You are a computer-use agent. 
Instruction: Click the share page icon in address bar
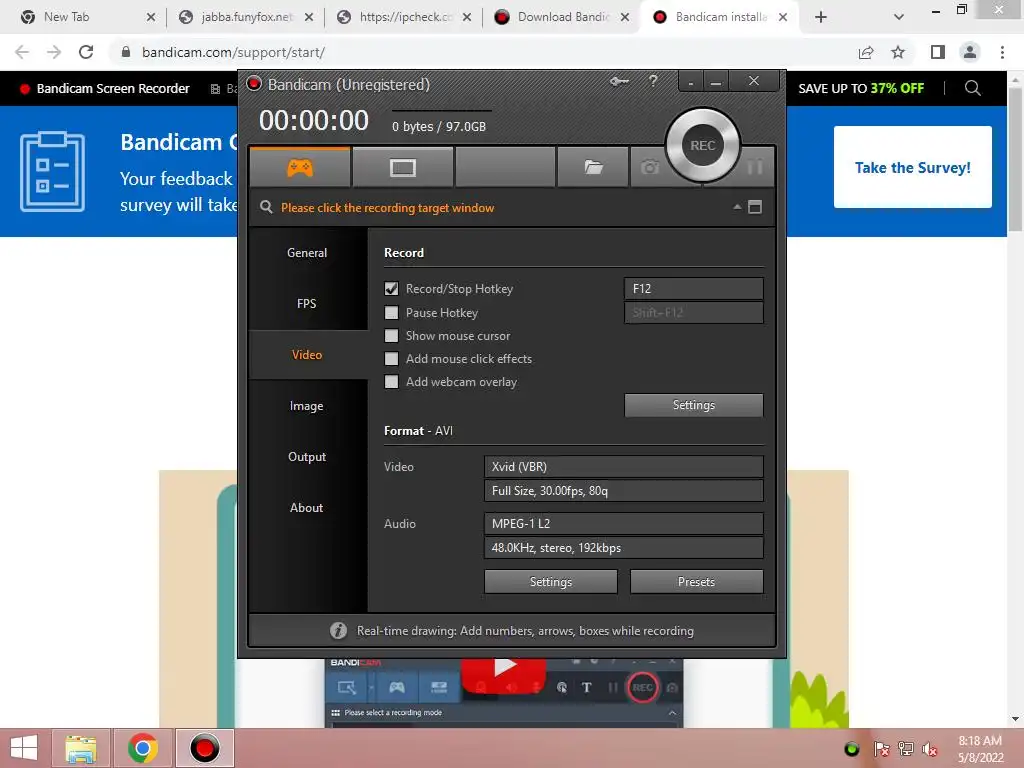click(x=866, y=52)
